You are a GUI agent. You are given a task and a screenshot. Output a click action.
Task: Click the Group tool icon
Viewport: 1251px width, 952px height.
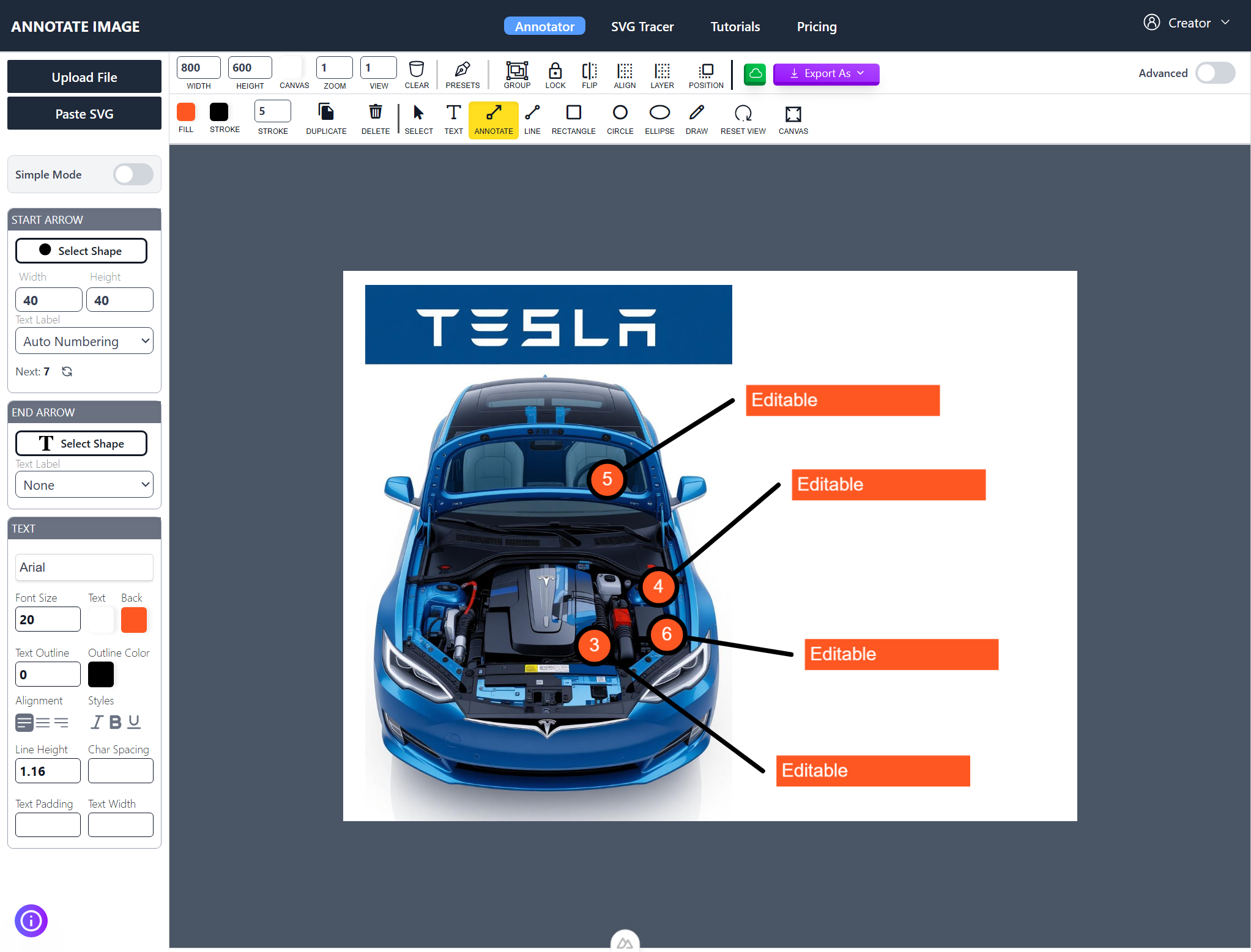coord(517,70)
